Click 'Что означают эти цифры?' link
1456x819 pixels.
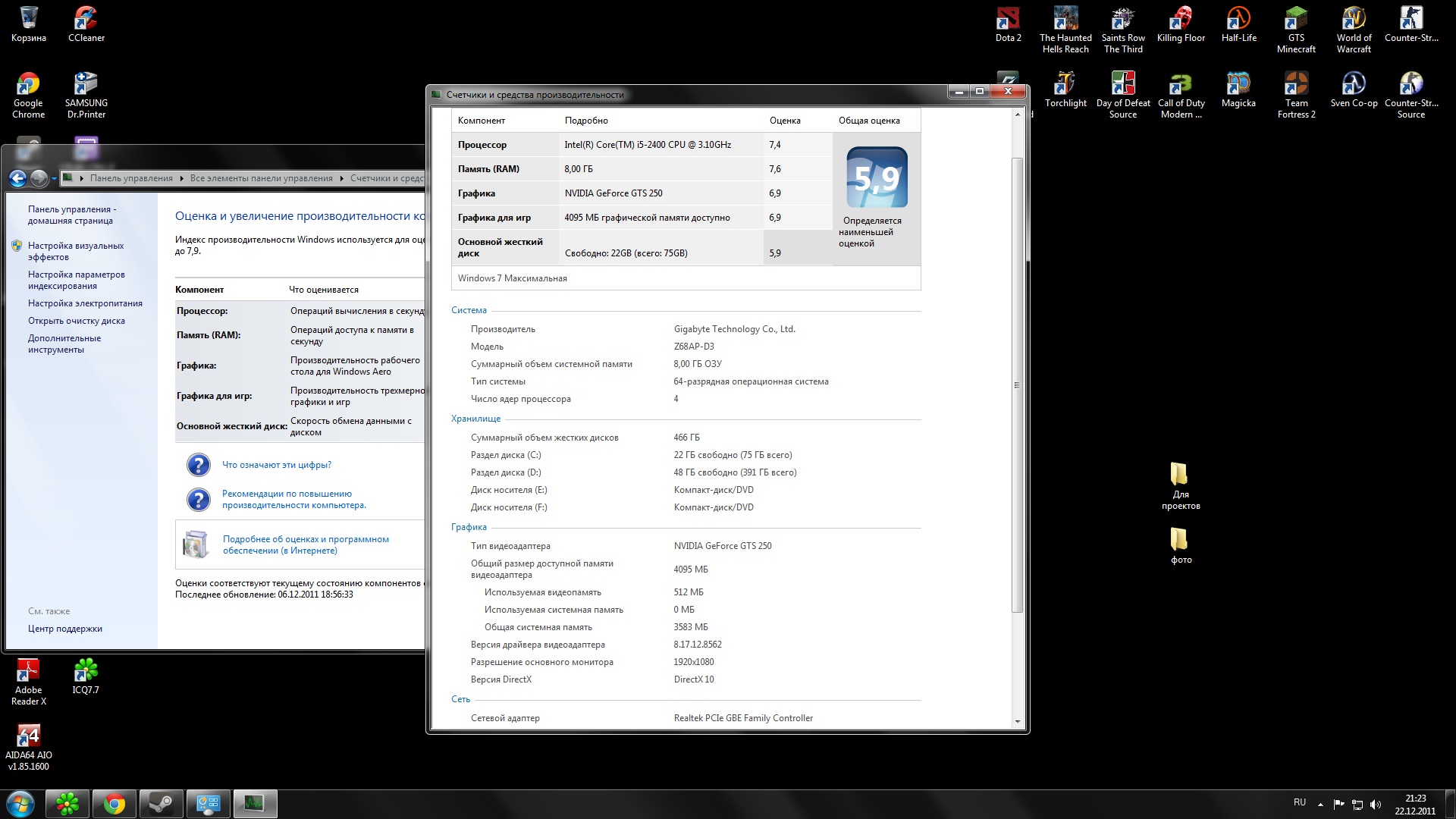click(x=277, y=465)
